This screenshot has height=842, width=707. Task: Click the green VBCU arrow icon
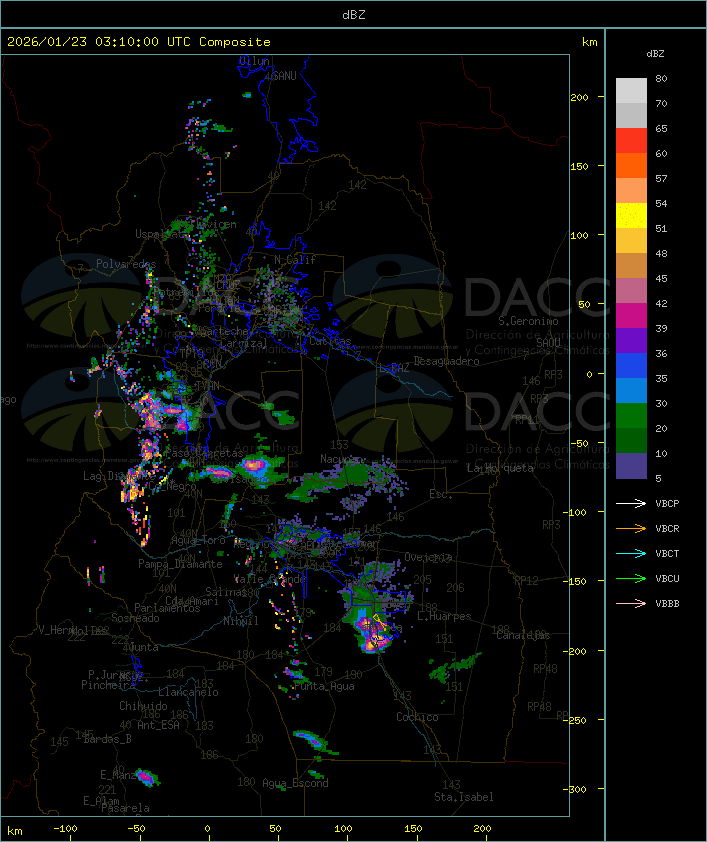(x=631, y=578)
